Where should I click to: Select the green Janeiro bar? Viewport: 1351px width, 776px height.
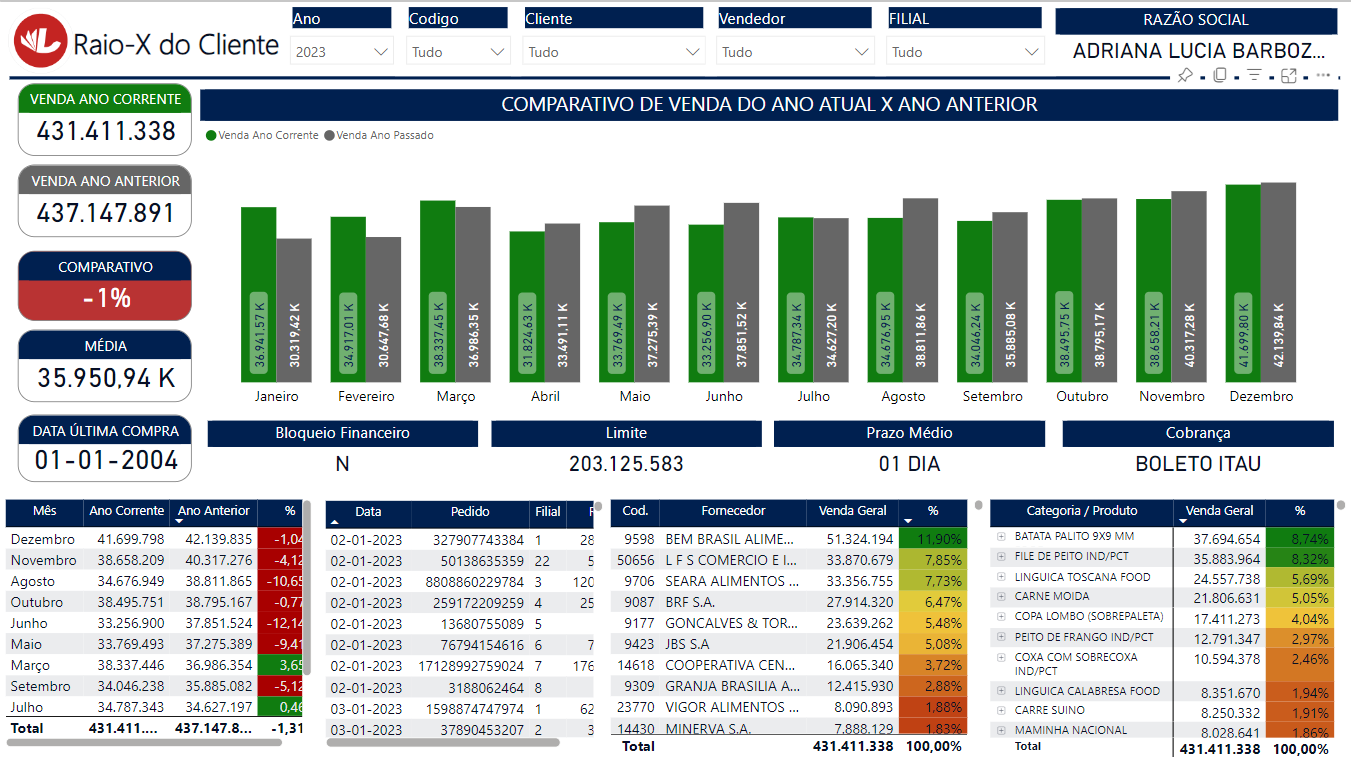(x=259, y=294)
